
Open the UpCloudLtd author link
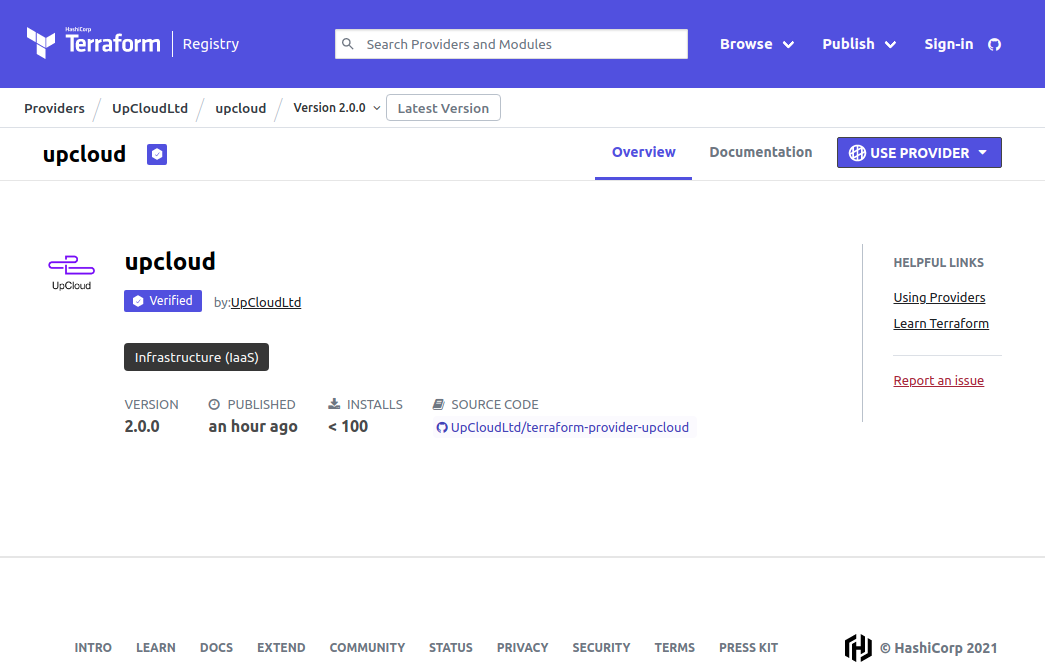[x=266, y=303]
